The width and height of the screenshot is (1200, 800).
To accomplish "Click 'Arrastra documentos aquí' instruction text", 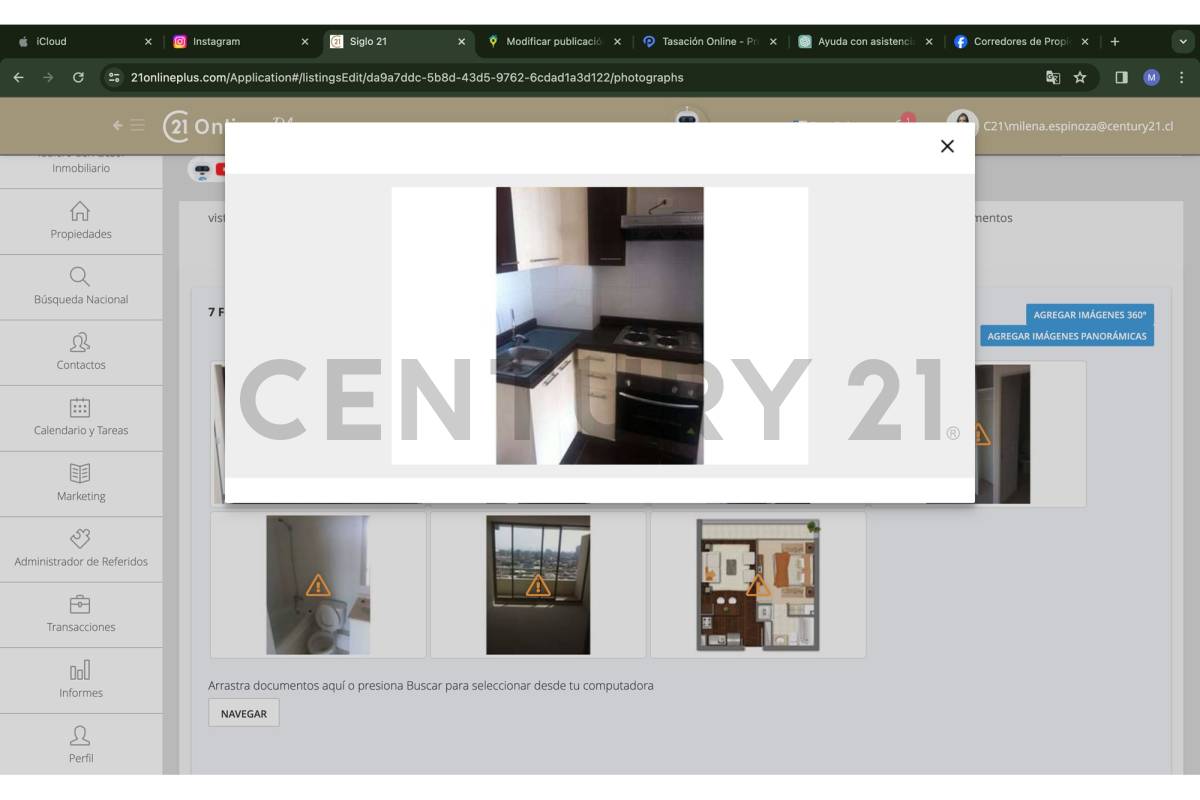I will tap(431, 686).
